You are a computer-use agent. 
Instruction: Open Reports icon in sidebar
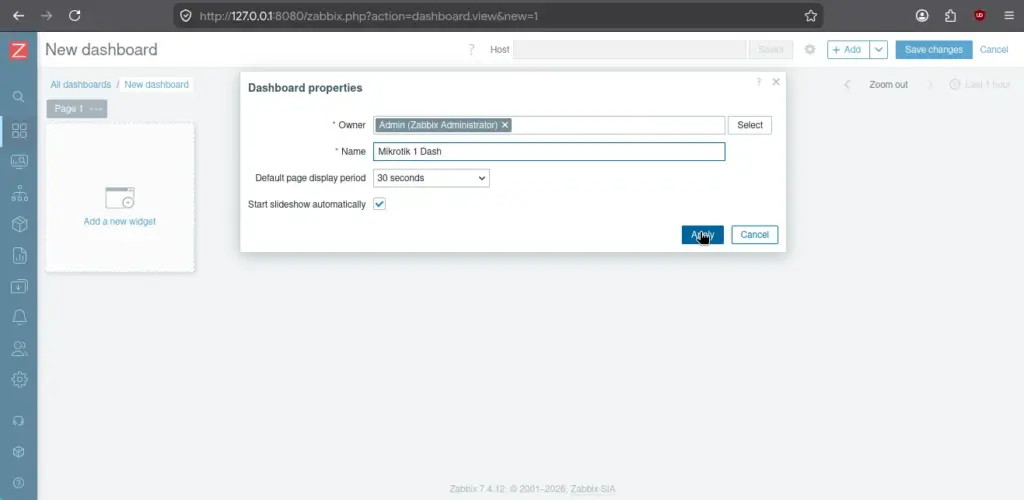coord(20,255)
